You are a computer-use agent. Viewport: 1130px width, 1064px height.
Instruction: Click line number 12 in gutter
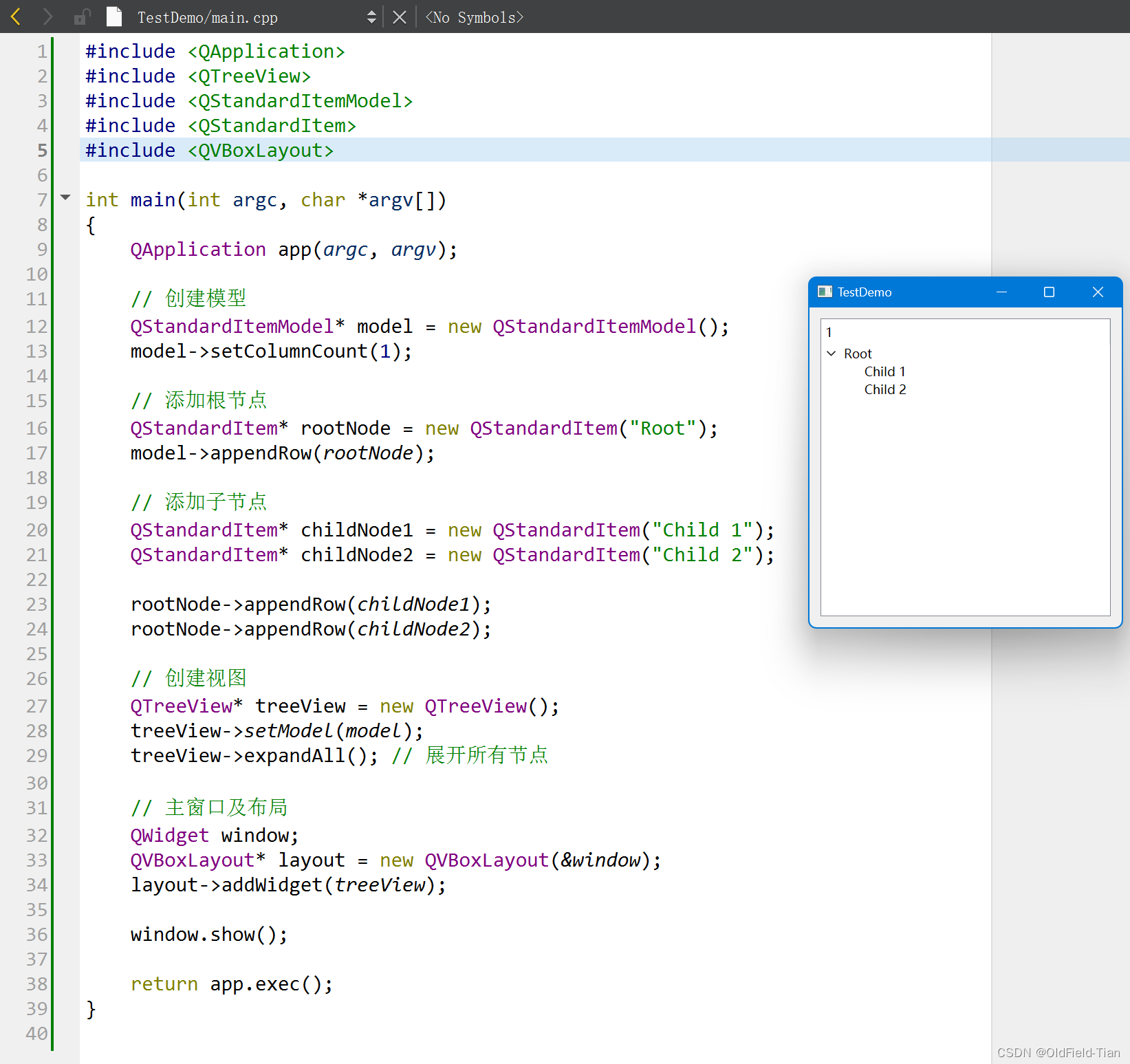pos(36,326)
